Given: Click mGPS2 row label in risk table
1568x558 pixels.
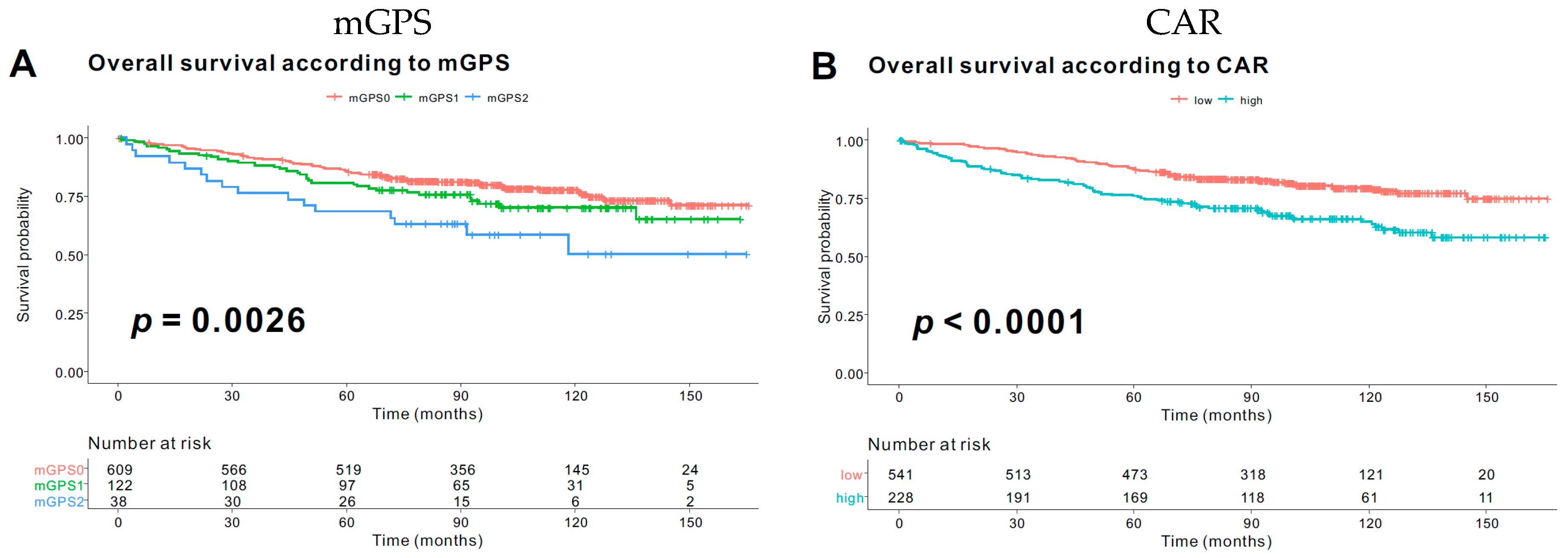Looking at the screenshot, I should click(59, 502).
